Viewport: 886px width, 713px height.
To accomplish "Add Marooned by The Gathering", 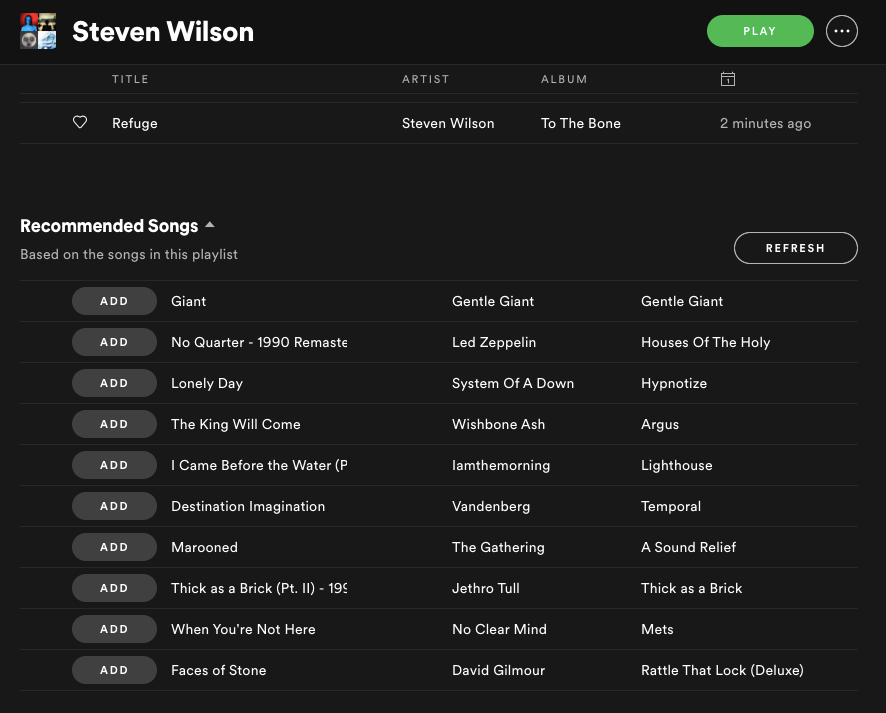I will [x=114, y=547].
